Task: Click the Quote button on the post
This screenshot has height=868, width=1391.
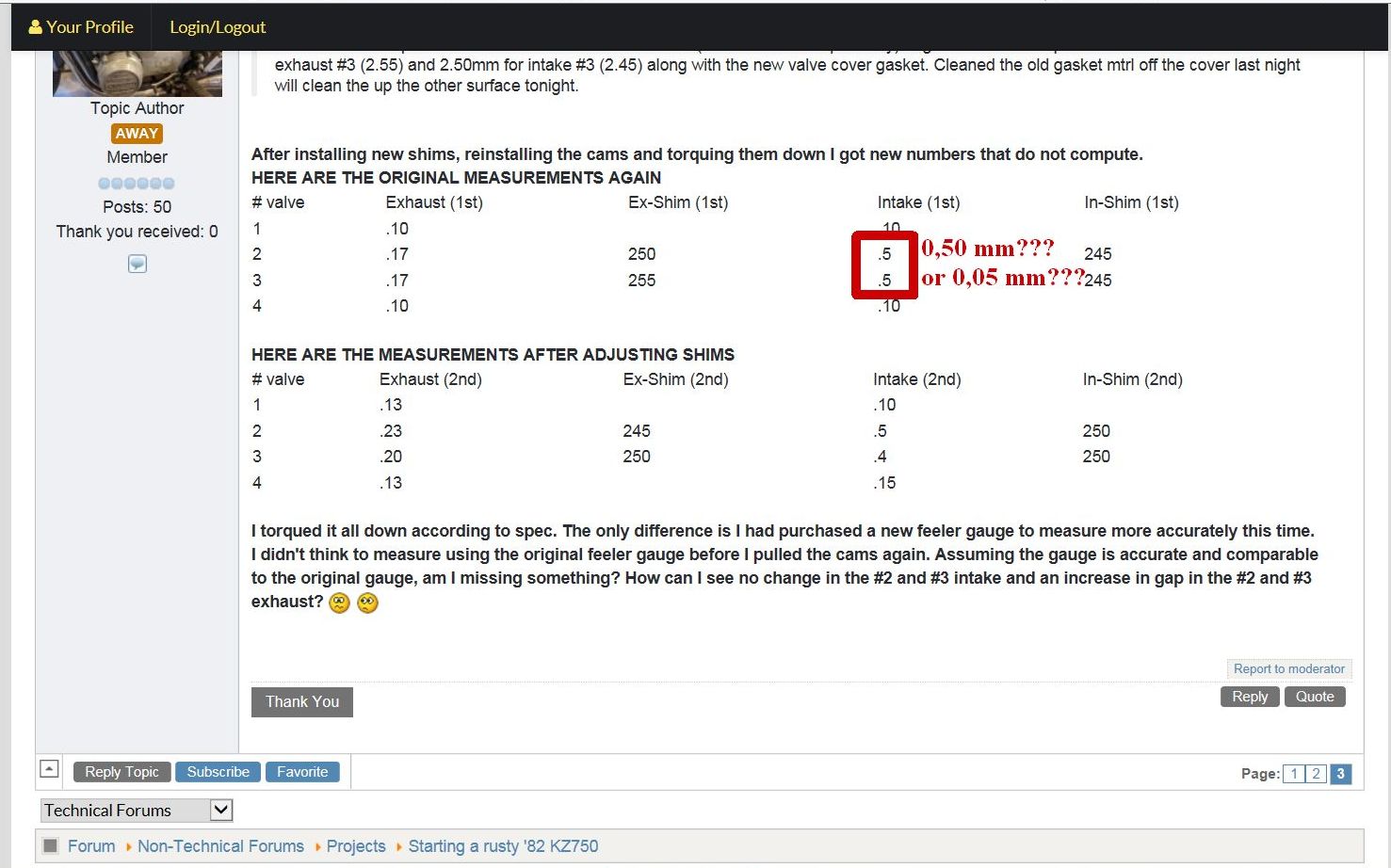Action: coord(1315,697)
